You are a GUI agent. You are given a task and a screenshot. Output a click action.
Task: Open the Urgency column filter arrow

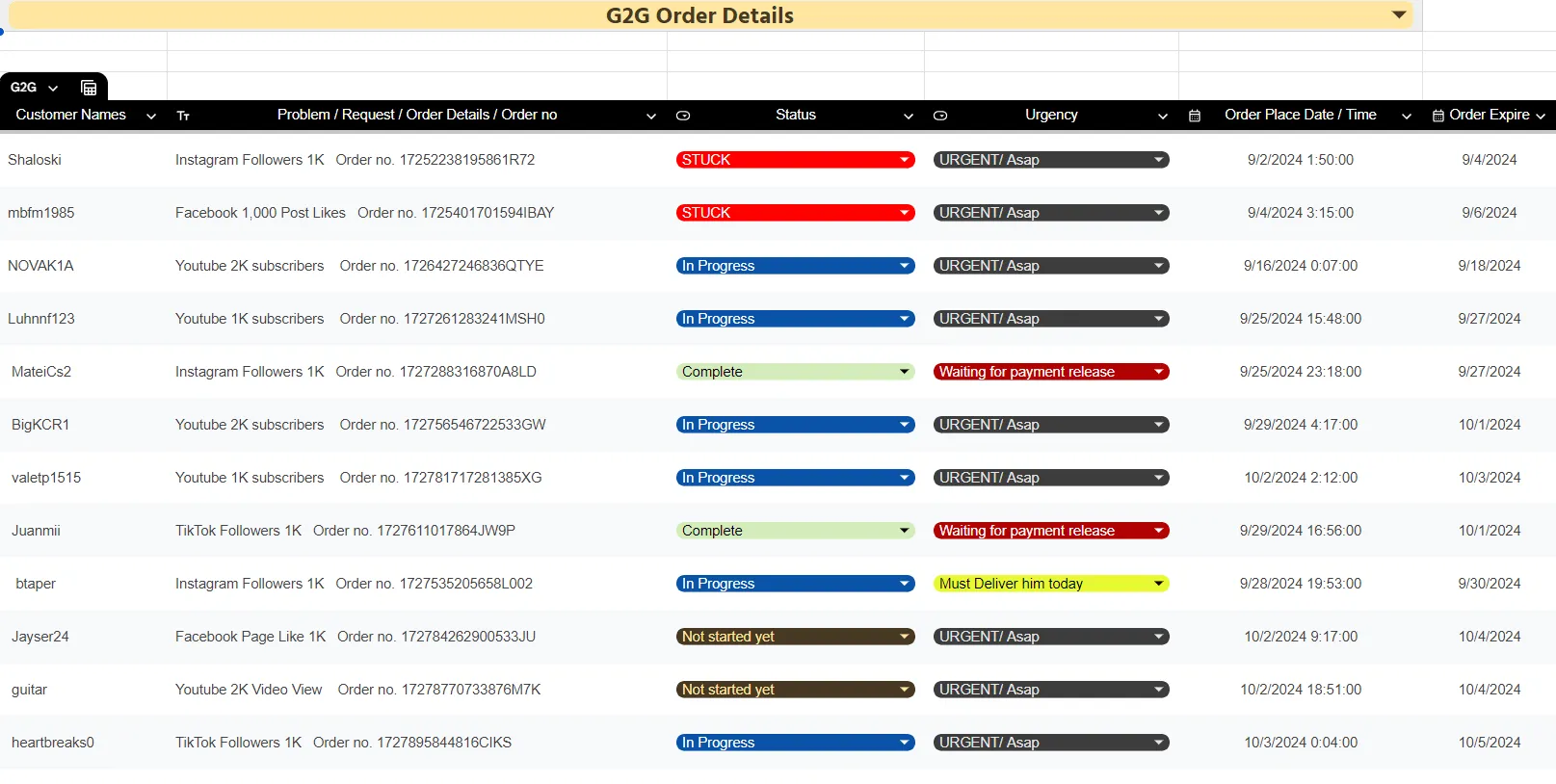click(1163, 116)
